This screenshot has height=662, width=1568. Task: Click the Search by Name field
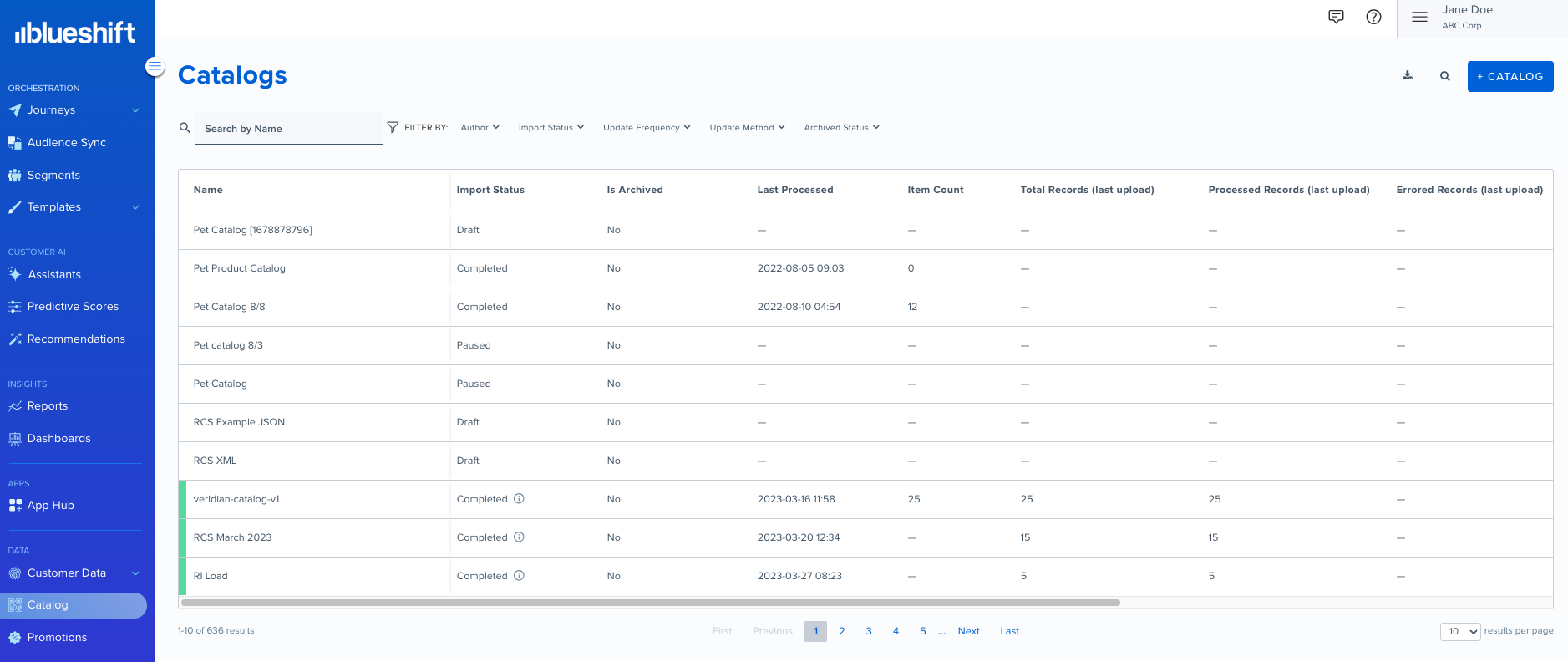coord(289,129)
